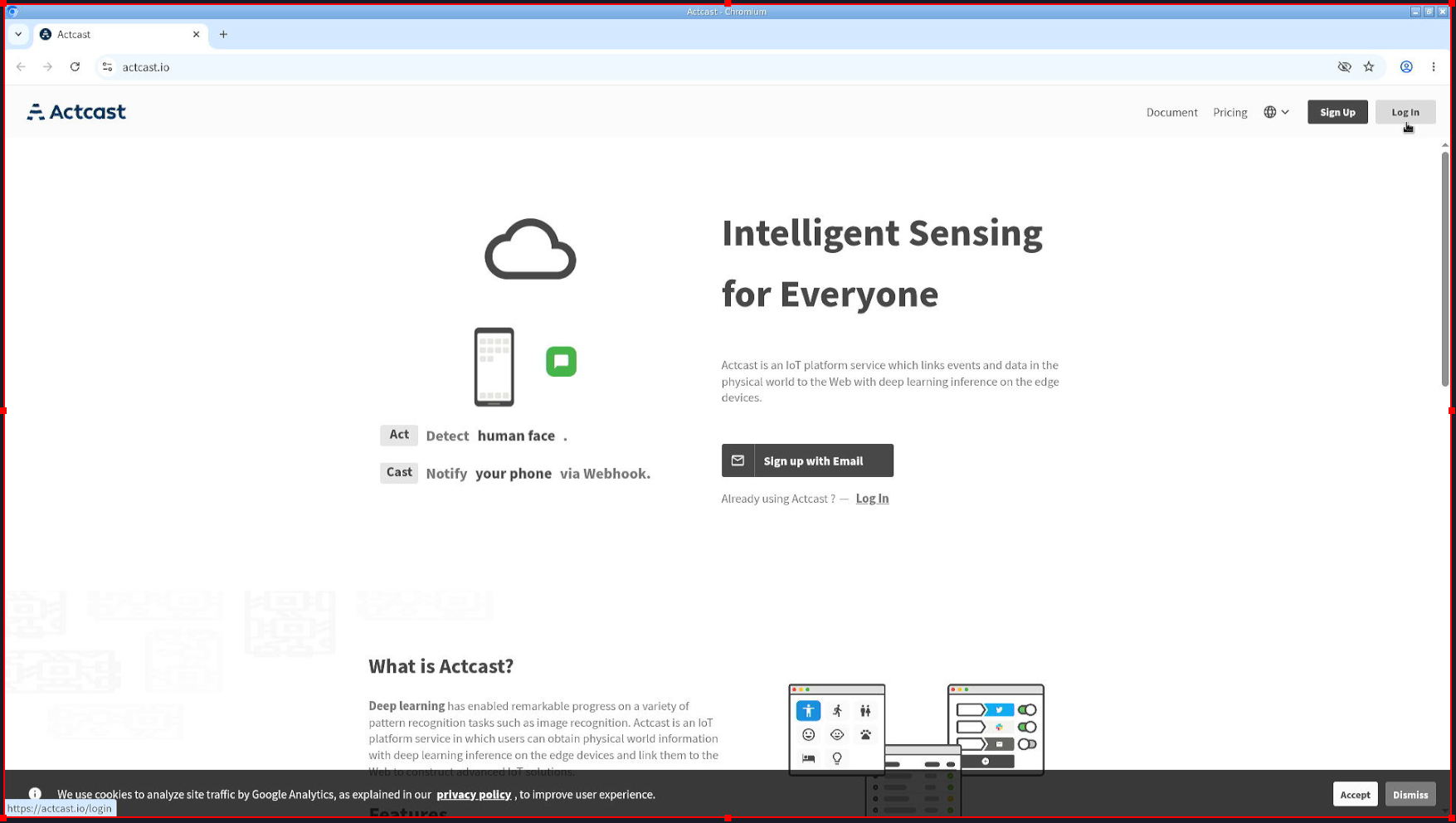The image size is (1456, 823).
Task: Click the Actcast logo in header
Action: [76, 112]
